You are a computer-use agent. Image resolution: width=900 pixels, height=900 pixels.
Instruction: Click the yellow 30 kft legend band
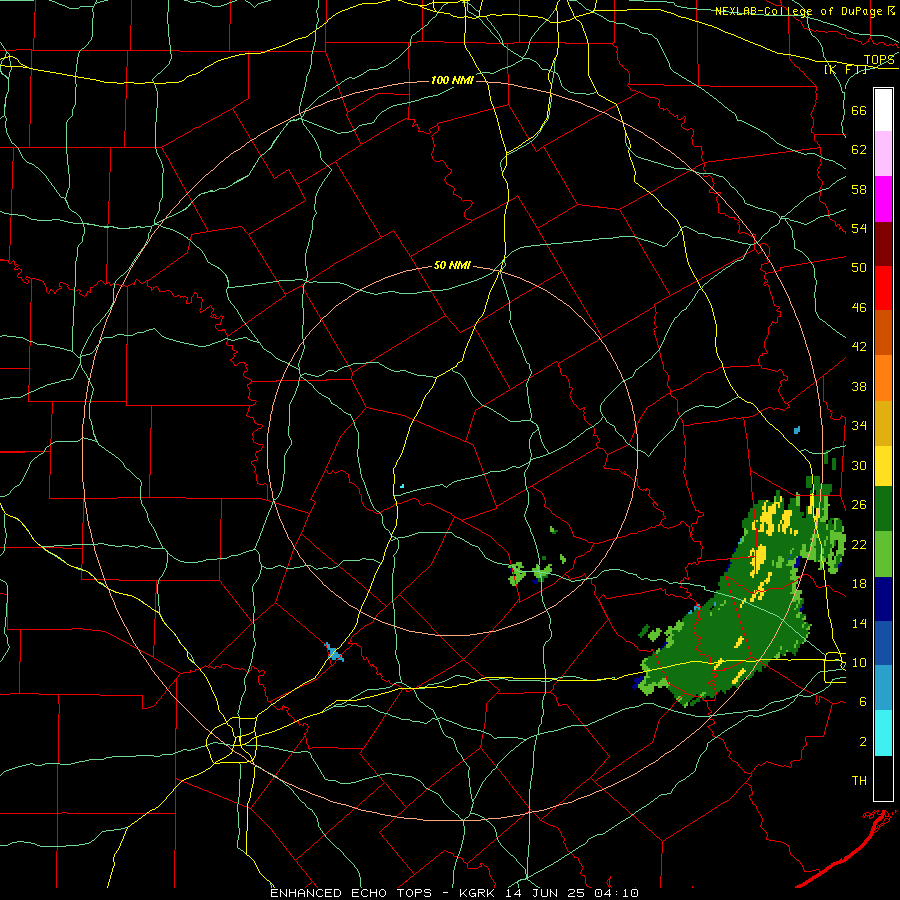coord(883,466)
